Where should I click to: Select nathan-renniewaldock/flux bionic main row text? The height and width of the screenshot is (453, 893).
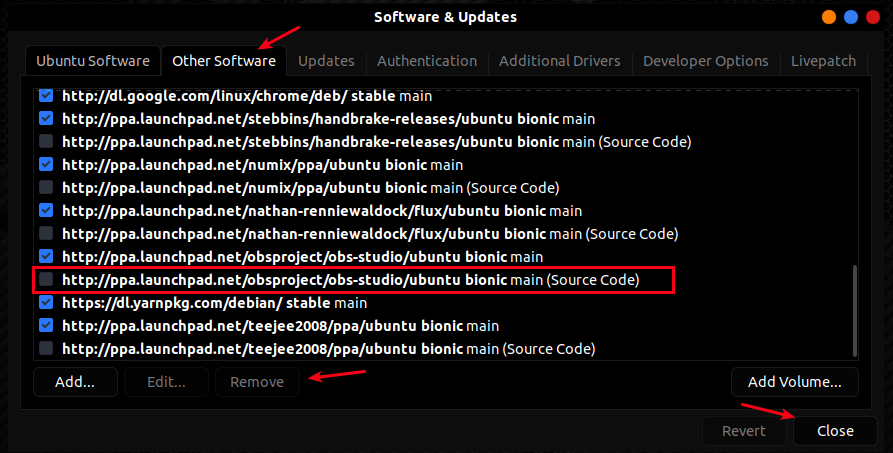pyautogui.click(x=322, y=211)
